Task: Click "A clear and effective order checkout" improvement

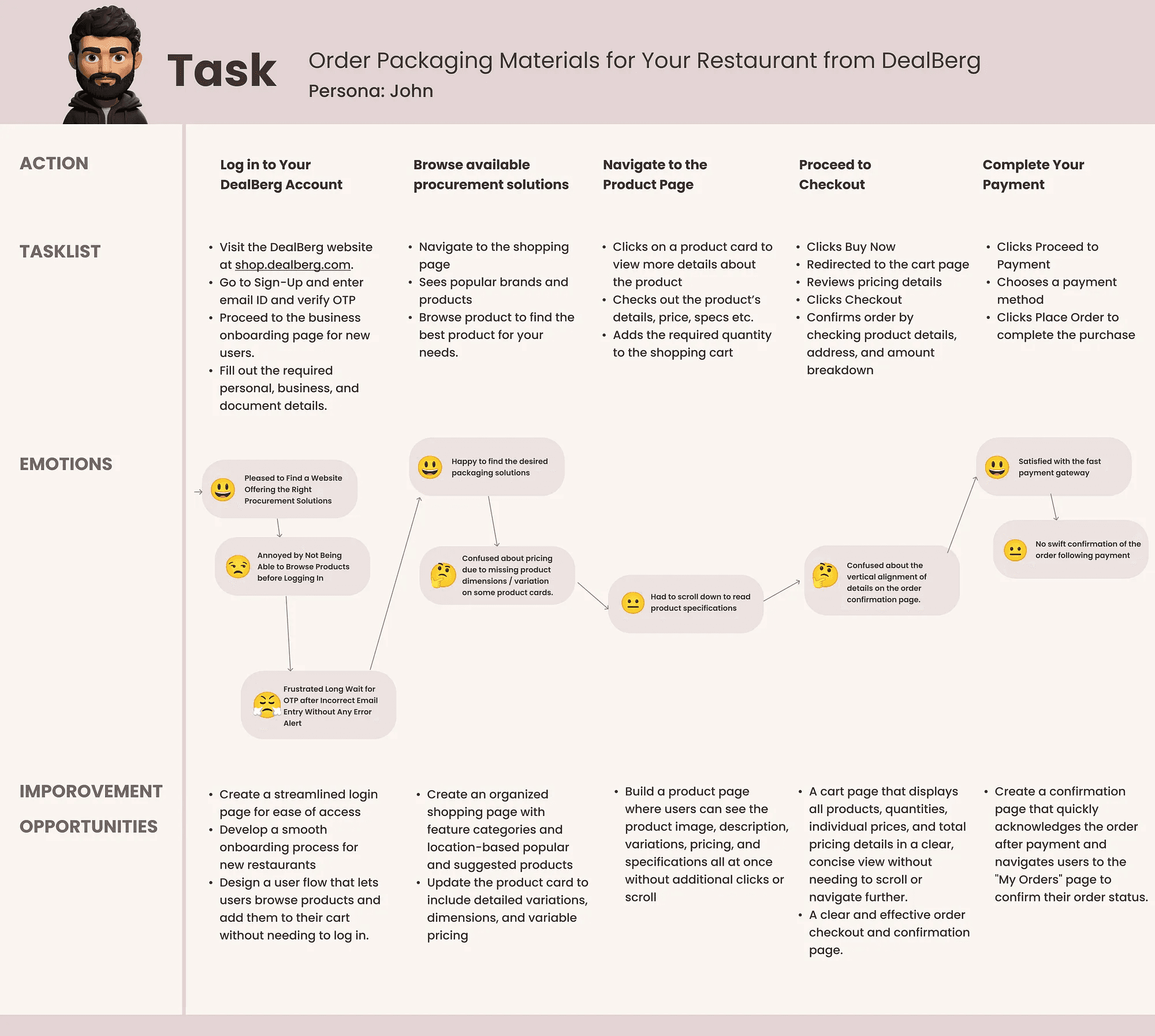Action: [x=889, y=933]
